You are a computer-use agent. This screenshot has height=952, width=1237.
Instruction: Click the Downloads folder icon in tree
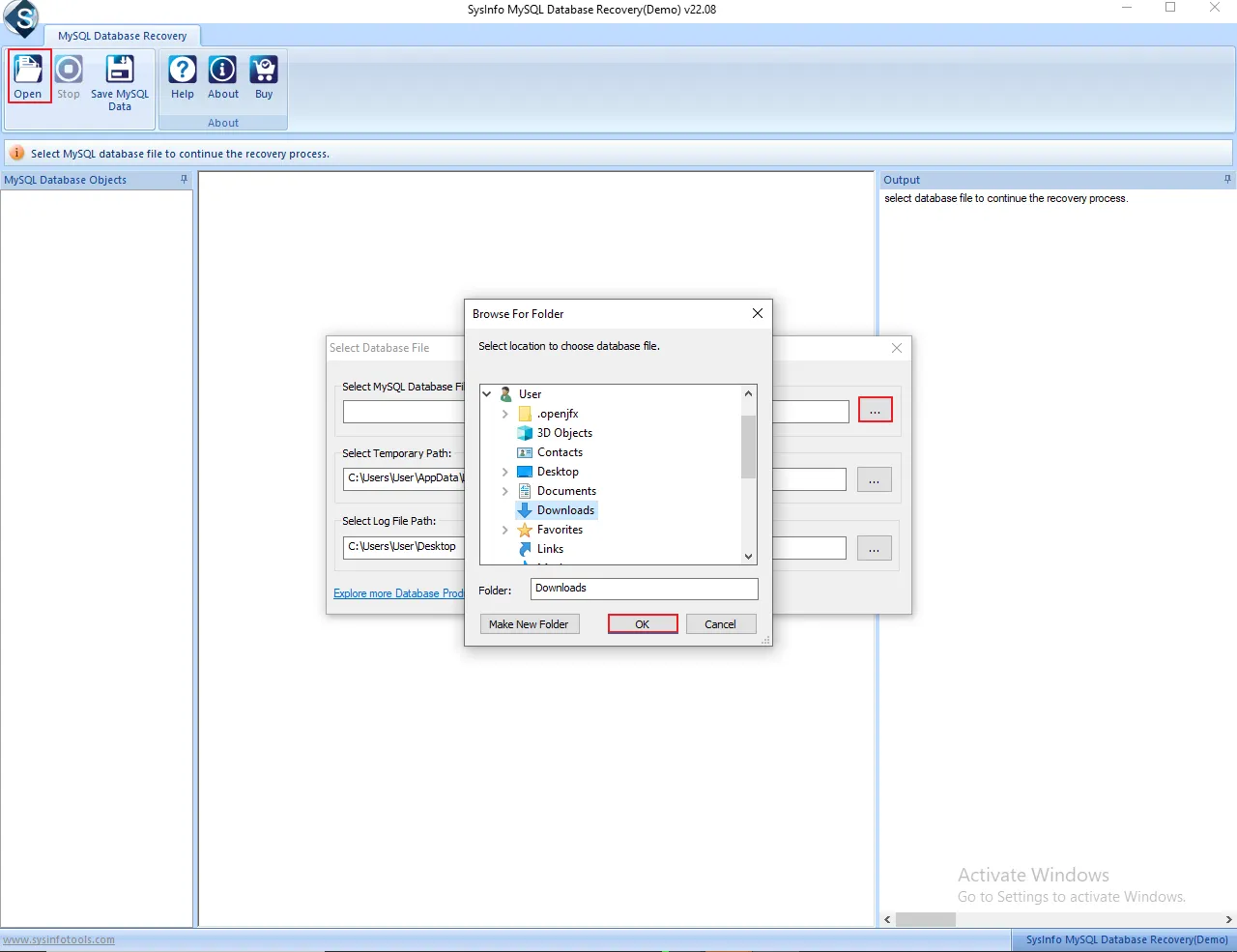coord(525,510)
